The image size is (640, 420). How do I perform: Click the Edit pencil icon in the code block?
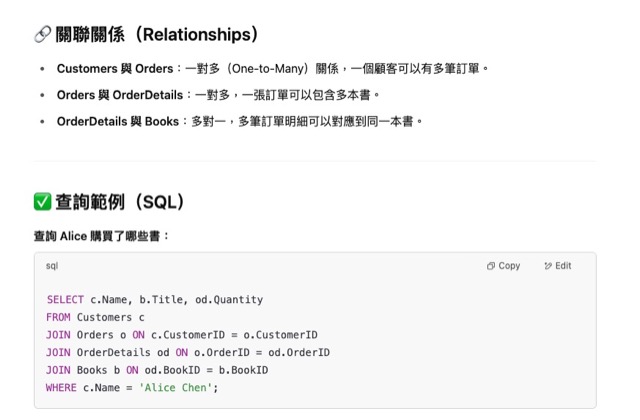coord(548,266)
